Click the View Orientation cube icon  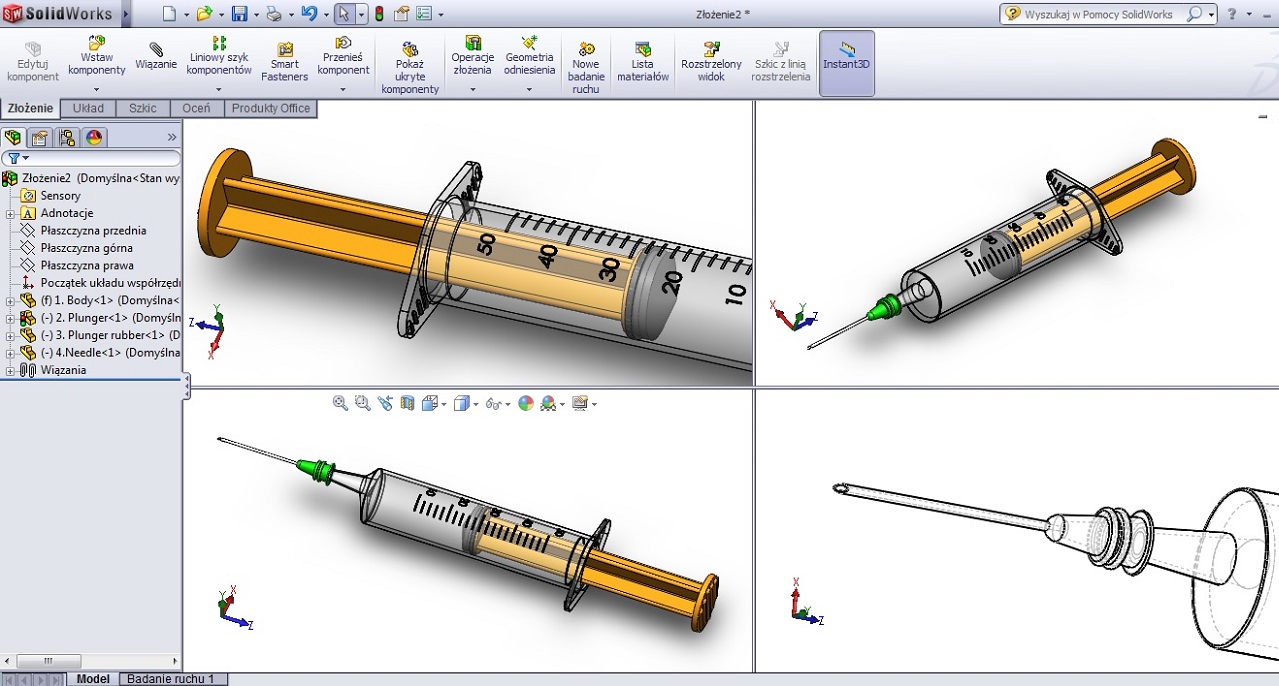(430, 403)
